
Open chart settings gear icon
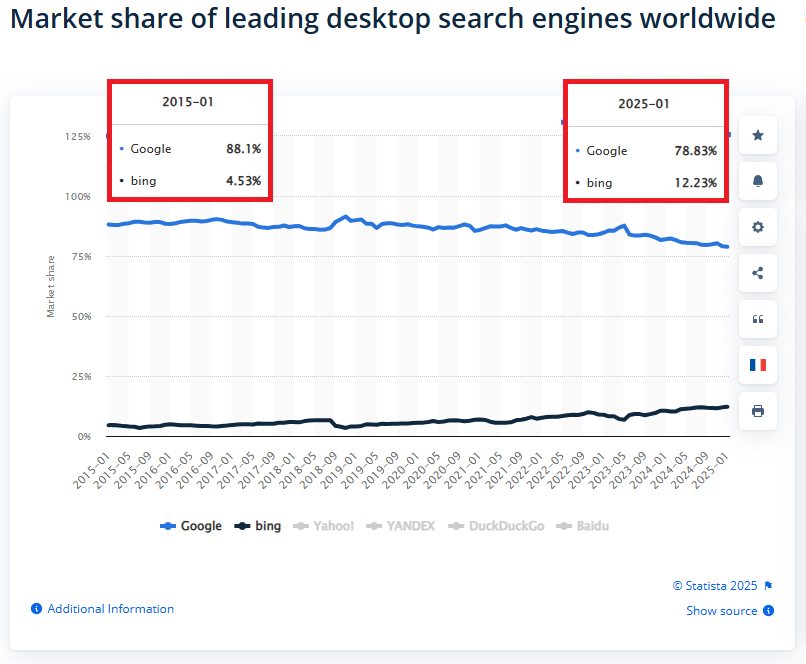tap(758, 227)
